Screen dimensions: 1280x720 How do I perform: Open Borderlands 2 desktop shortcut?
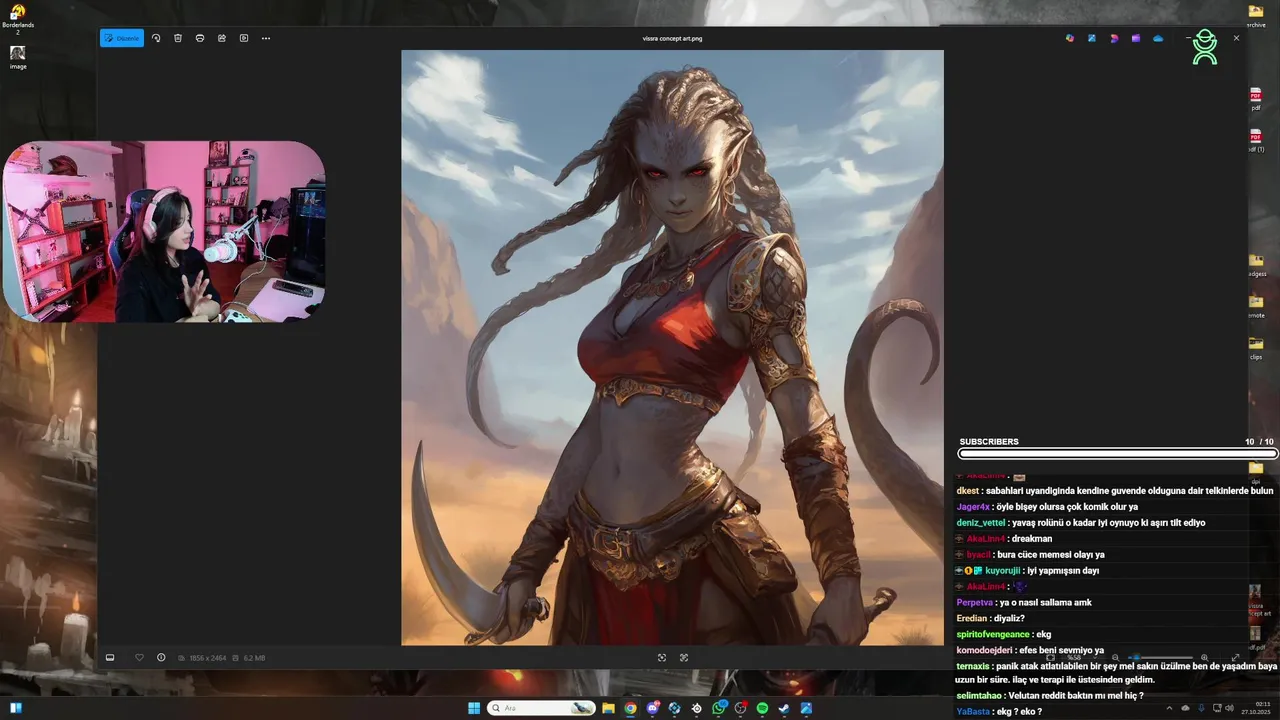(17, 18)
